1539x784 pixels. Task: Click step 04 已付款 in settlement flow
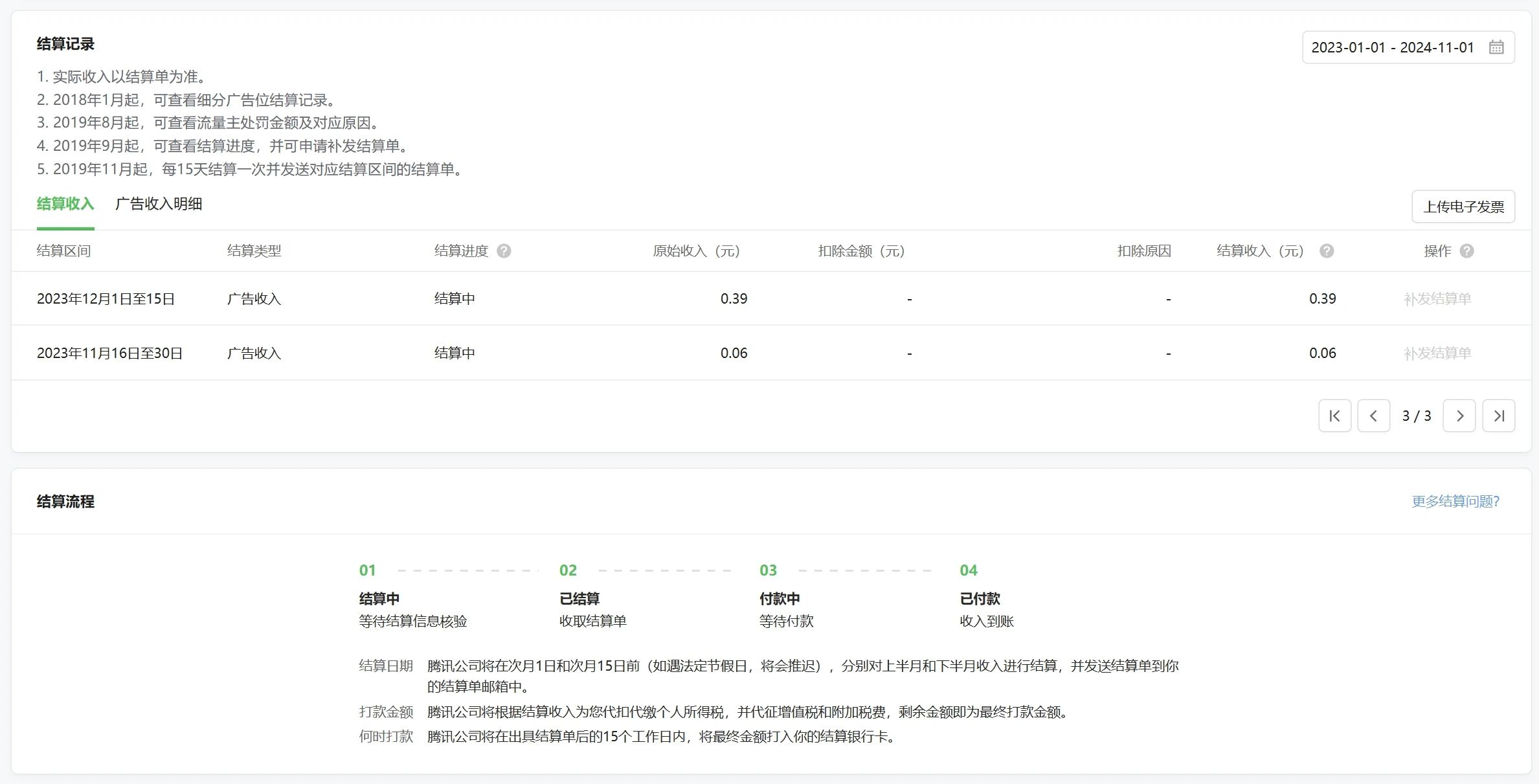click(980, 598)
